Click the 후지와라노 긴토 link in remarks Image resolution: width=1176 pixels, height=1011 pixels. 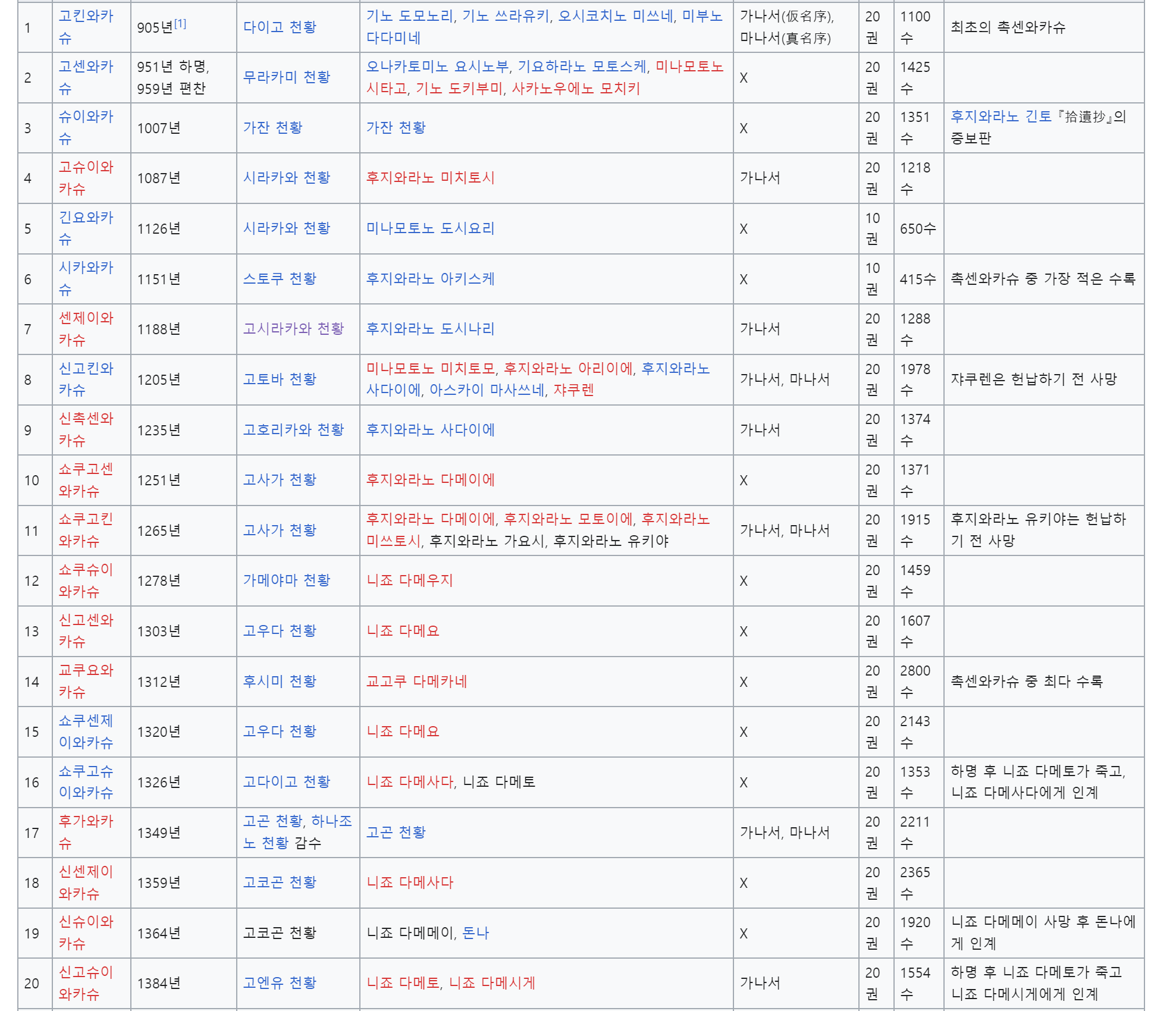point(1001,117)
